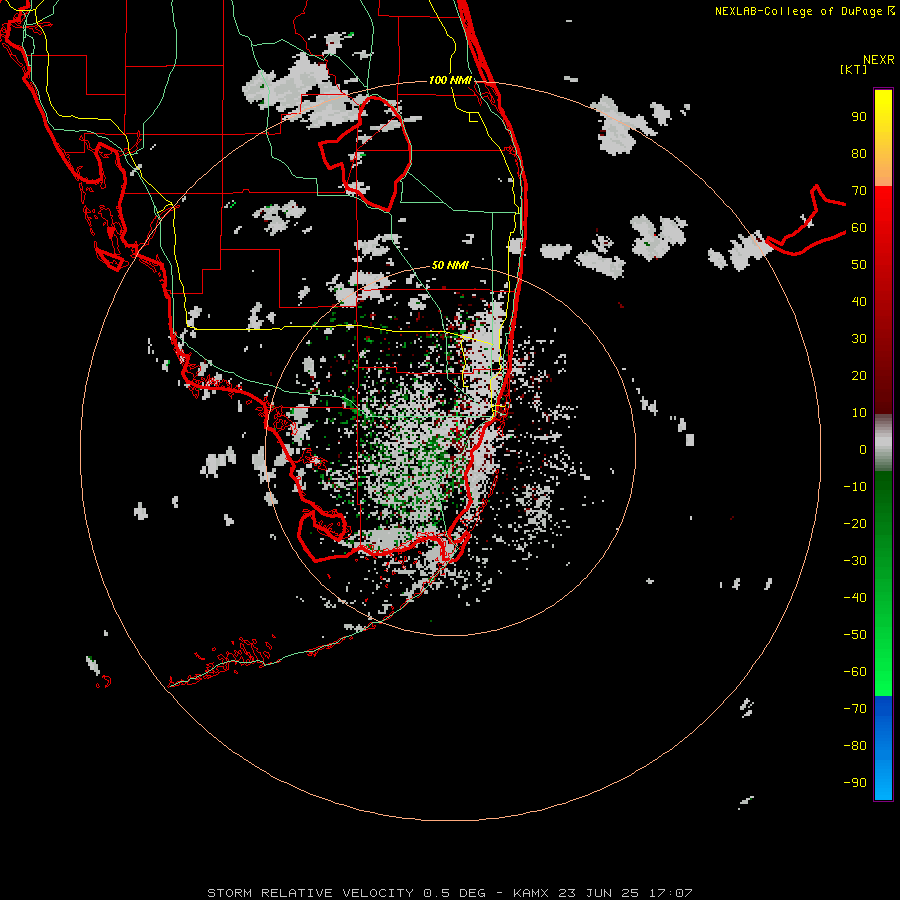Click the -80 value on velocity scale
The image size is (900, 900).
[x=855, y=746]
